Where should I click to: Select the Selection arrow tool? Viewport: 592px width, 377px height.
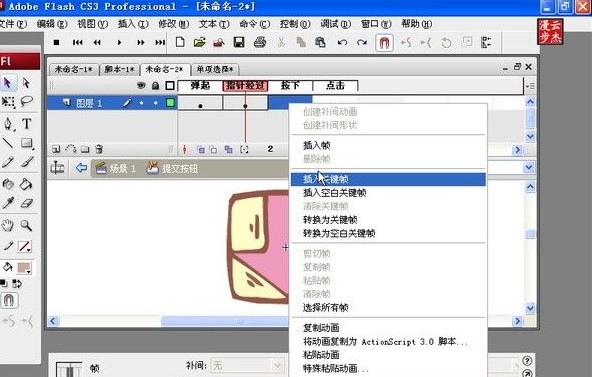pyautogui.click(x=8, y=83)
